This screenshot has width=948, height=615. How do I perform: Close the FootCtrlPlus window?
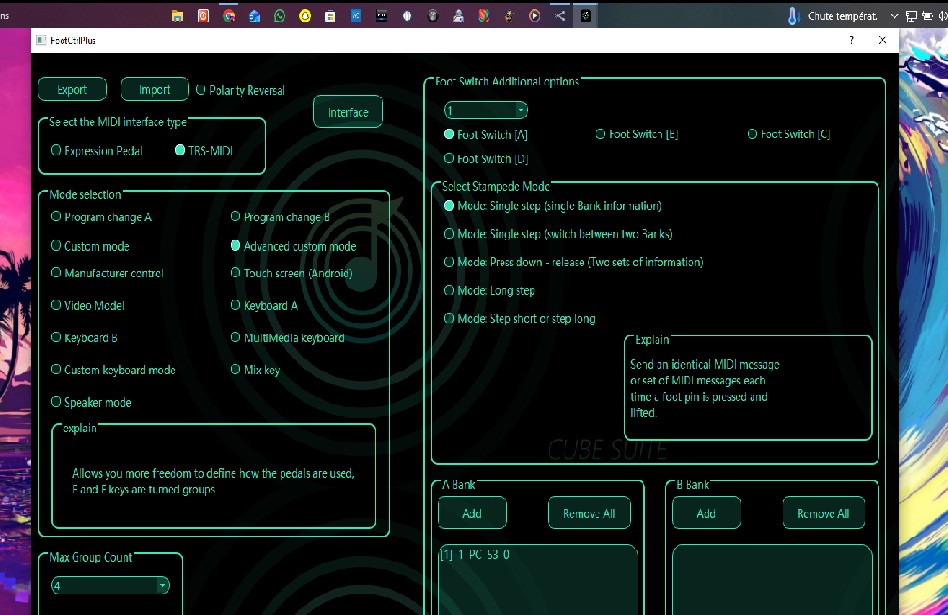coord(882,40)
